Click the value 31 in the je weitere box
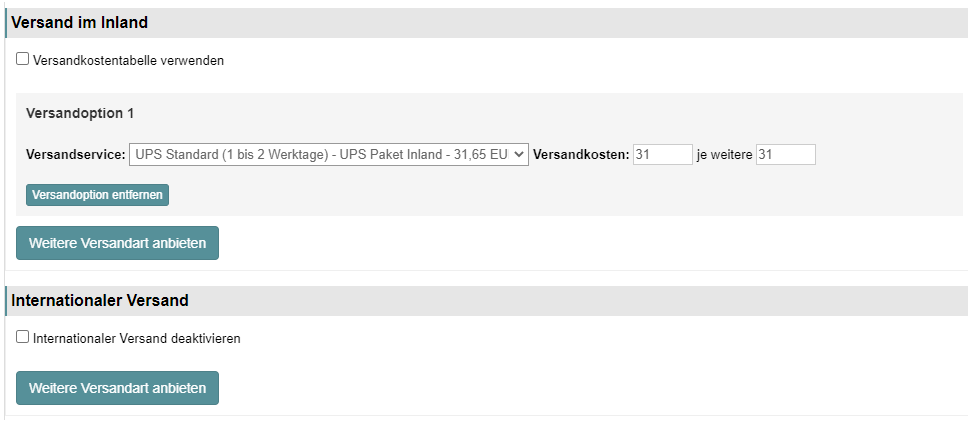 click(x=765, y=155)
